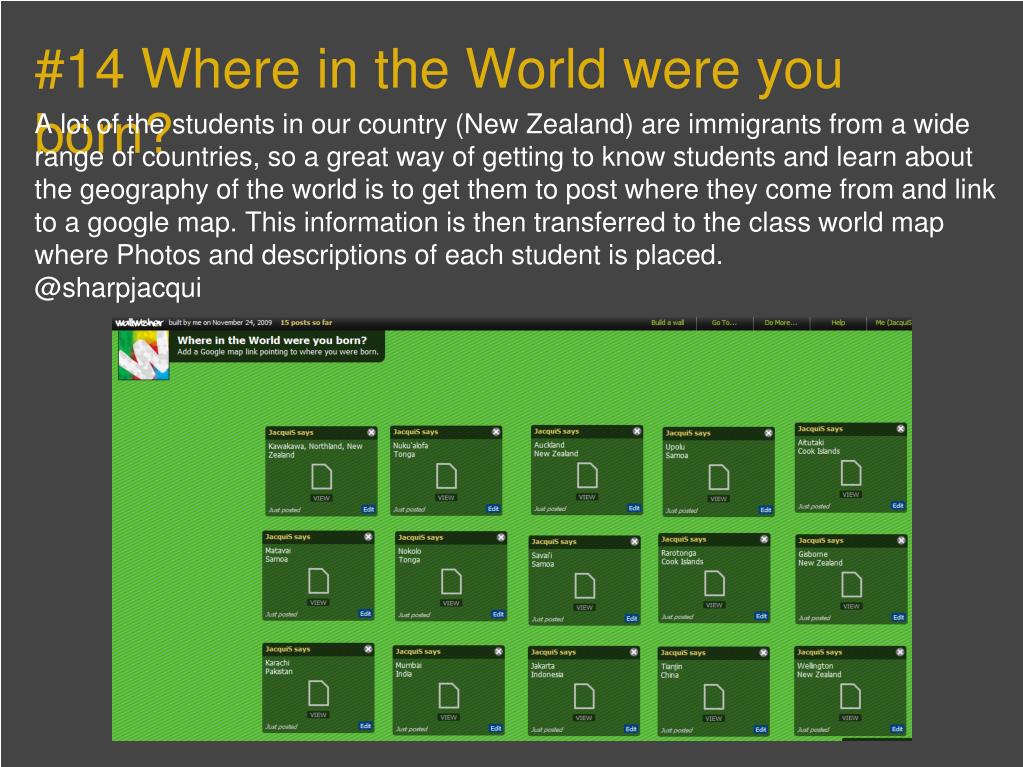This screenshot has width=1023, height=767.
Task: Edit the Nuku'alofa Tonga note
Action: point(493,509)
